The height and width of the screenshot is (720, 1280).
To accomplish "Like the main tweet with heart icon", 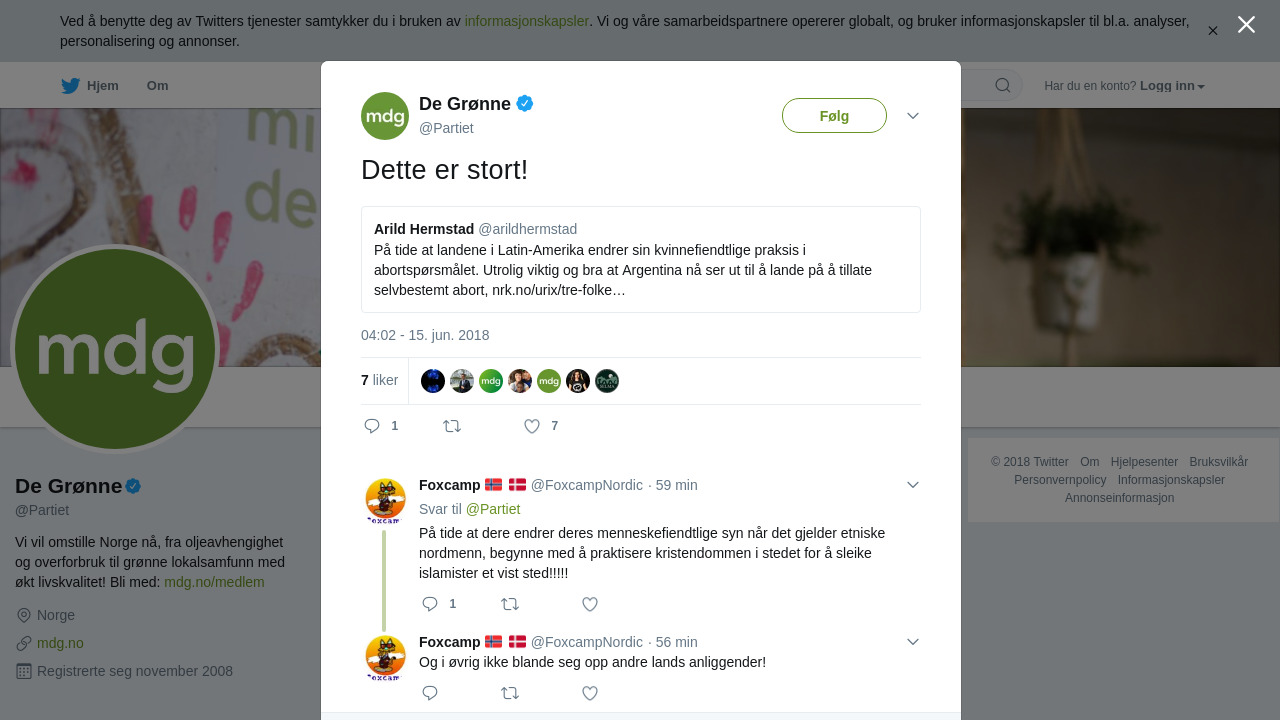I will click(x=532, y=426).
